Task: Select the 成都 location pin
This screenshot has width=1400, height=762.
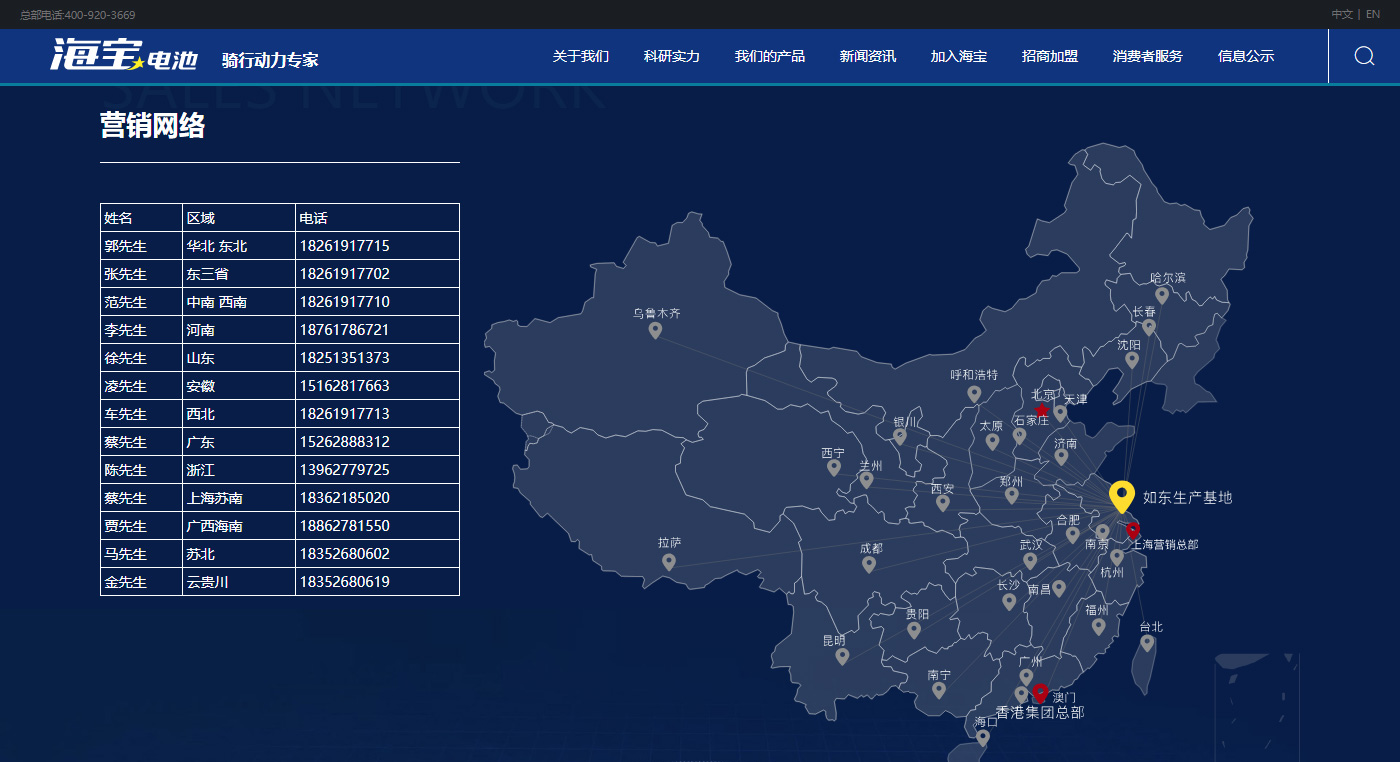Action: (869, 564)
